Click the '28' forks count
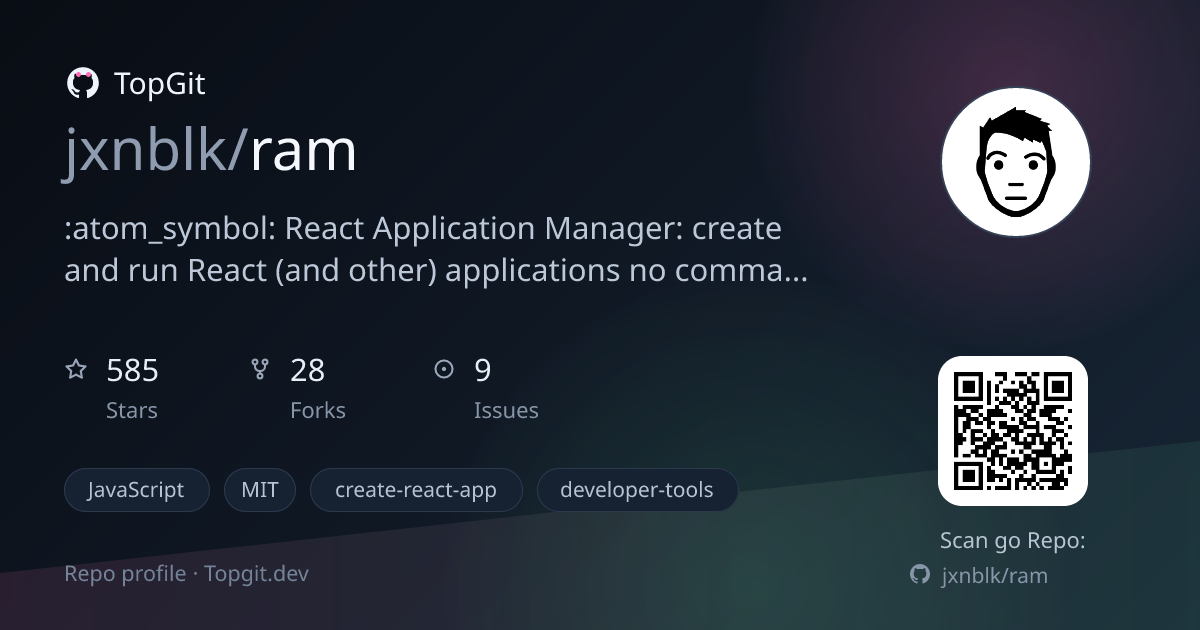 pyautogui.click(x=308, y=371)
